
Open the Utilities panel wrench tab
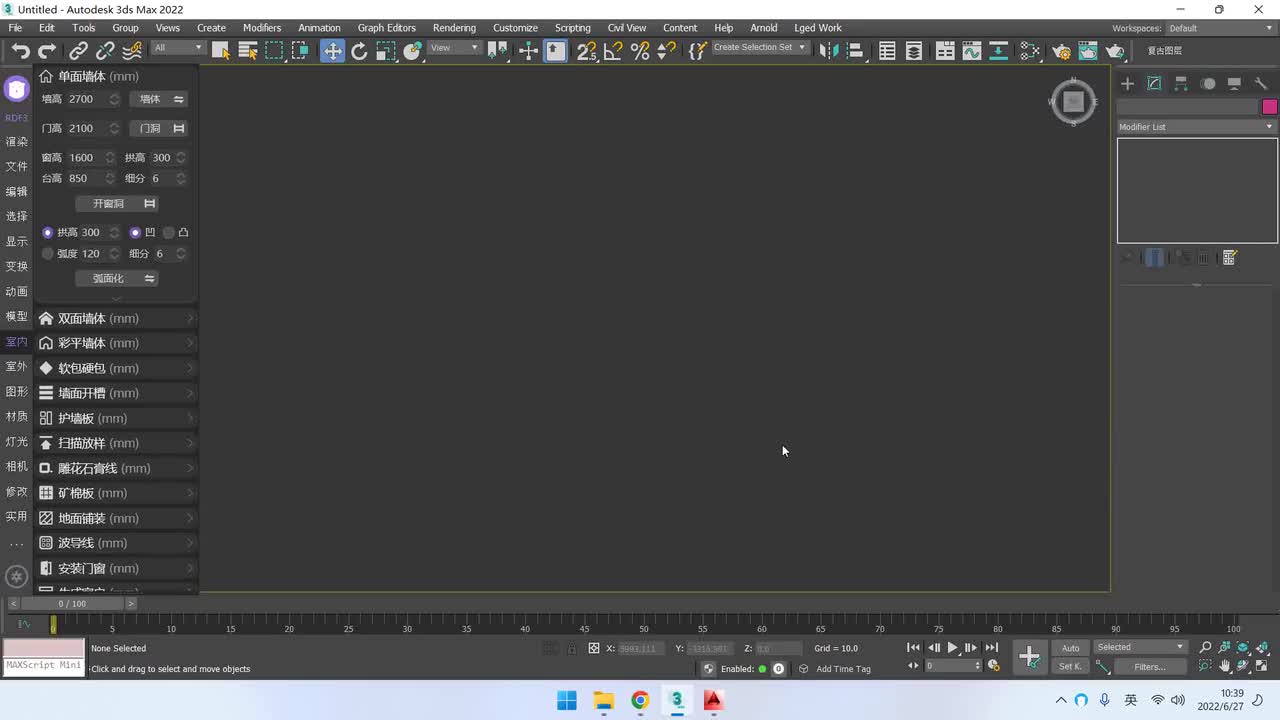click(1261, 84)
